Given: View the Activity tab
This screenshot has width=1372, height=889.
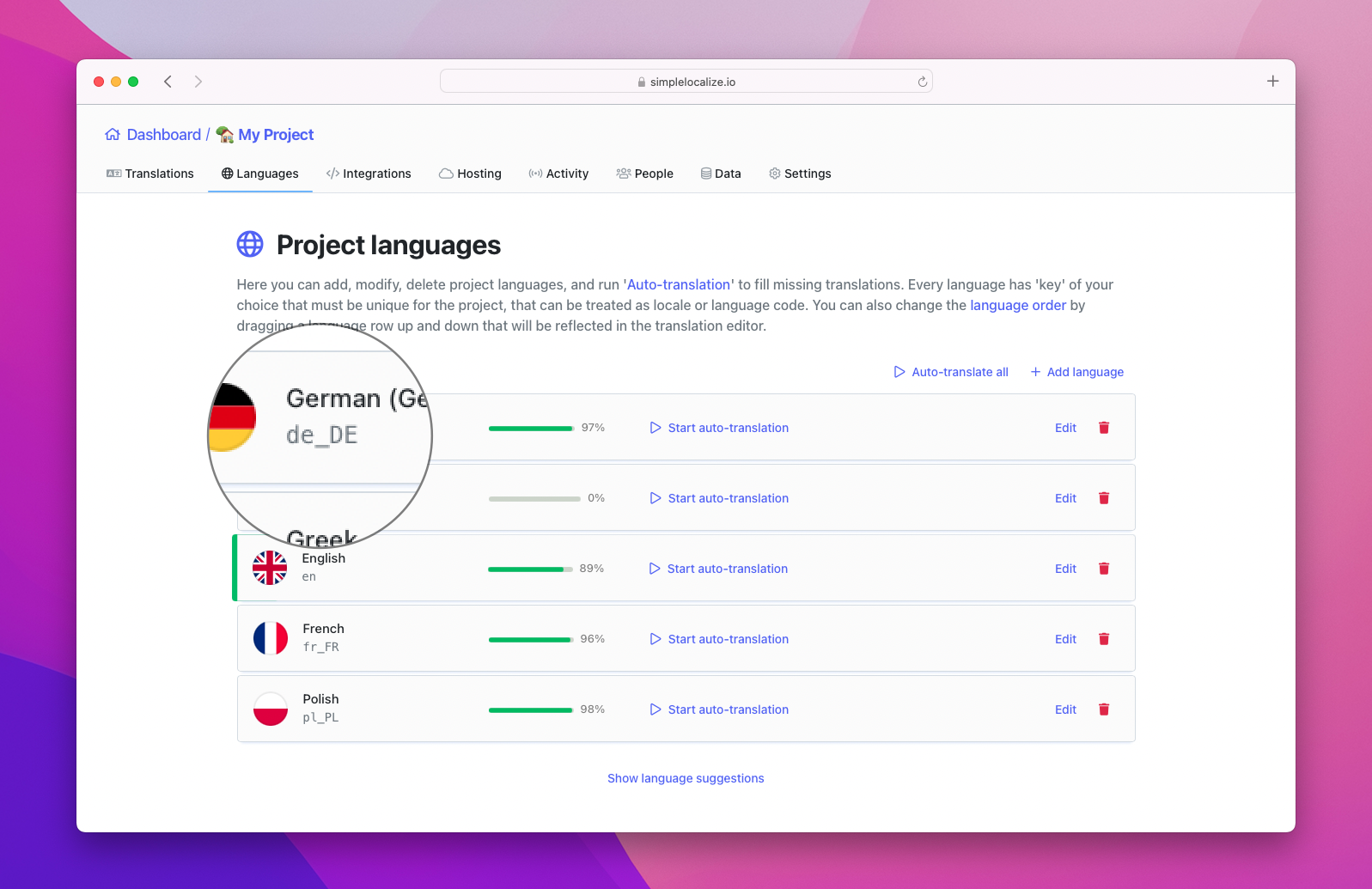Looking at the screenshot, I should click(558, 174).
